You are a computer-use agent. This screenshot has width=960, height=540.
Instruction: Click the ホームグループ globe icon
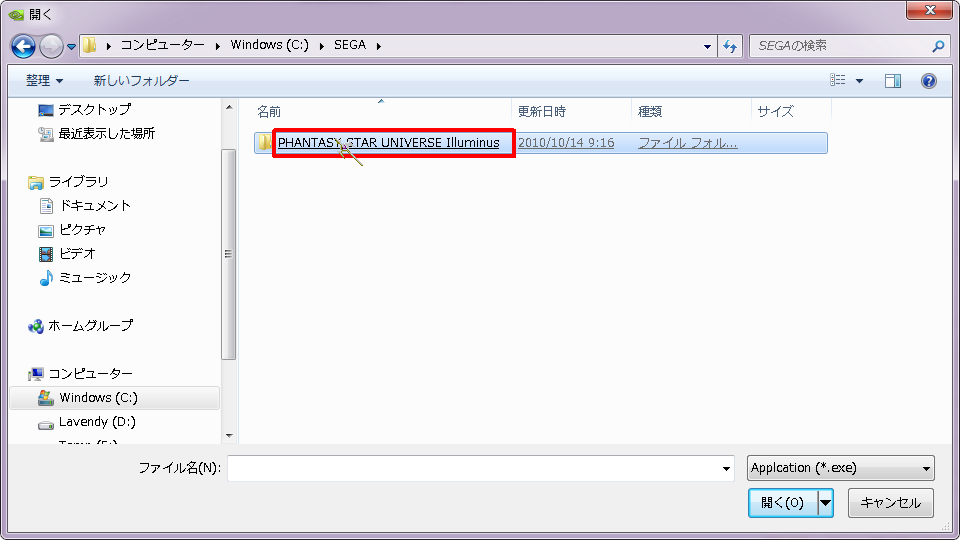[x=36, y=326]
